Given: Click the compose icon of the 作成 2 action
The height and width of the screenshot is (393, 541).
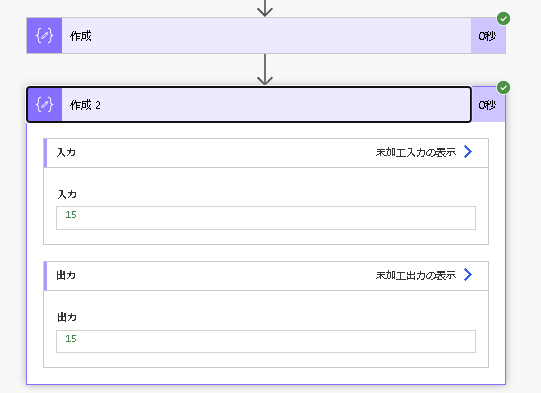Looking at the screenshot, I should click(x=45, y=105).
